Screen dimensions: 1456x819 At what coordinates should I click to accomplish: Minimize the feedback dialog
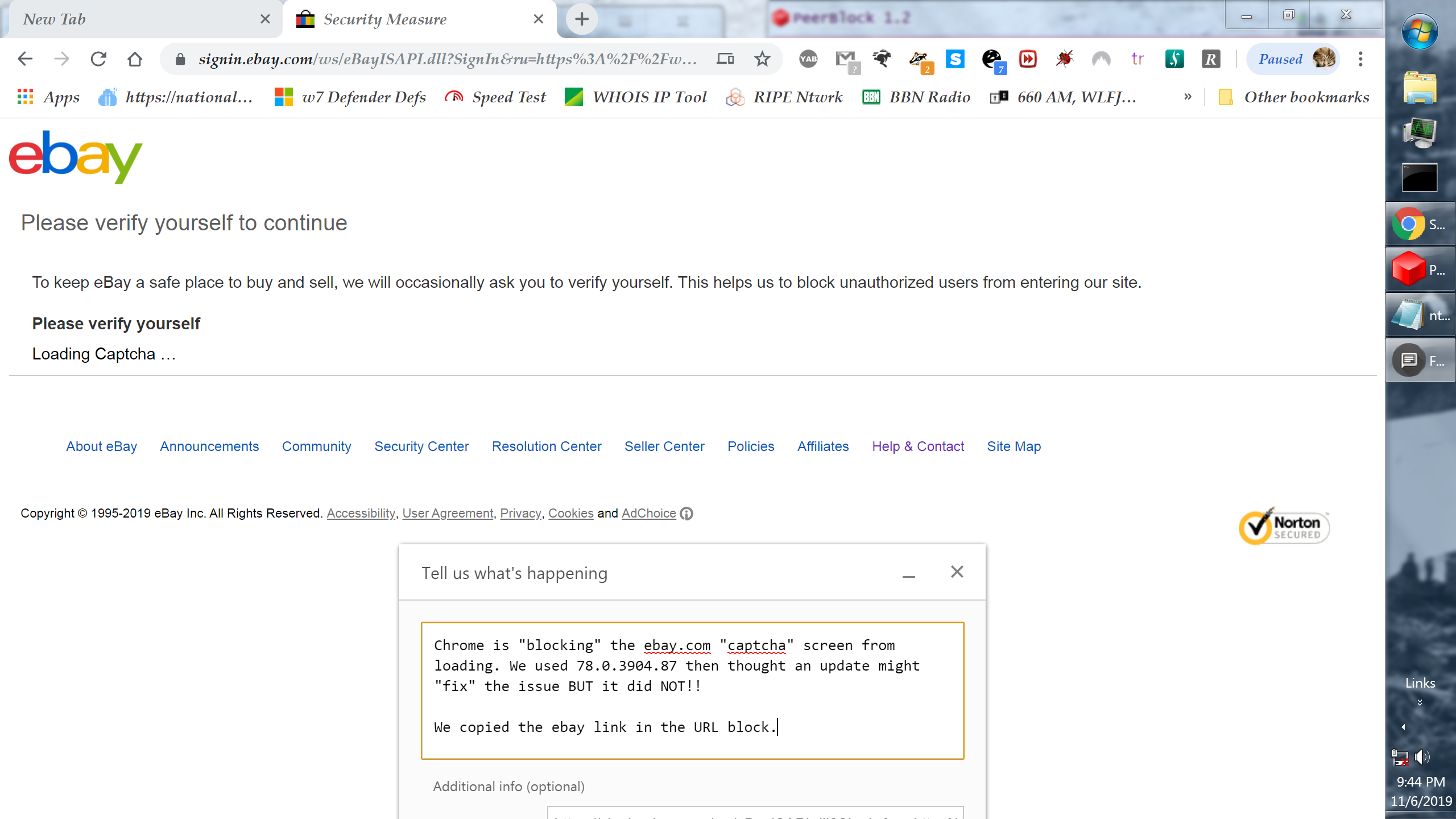tap(908, 573)
